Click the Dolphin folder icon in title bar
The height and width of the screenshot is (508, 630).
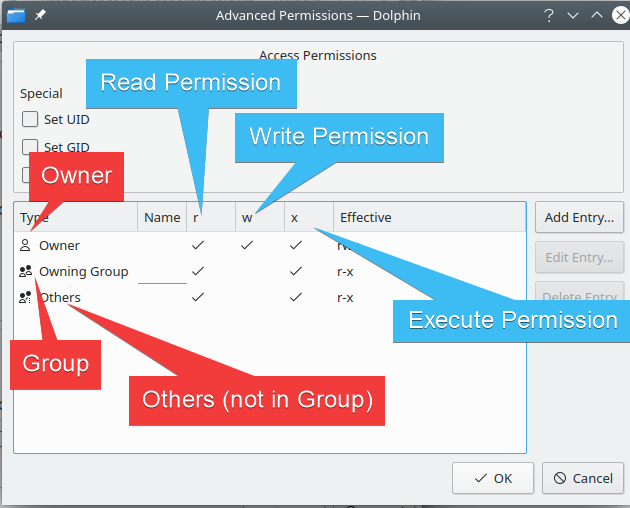(16, 16)
